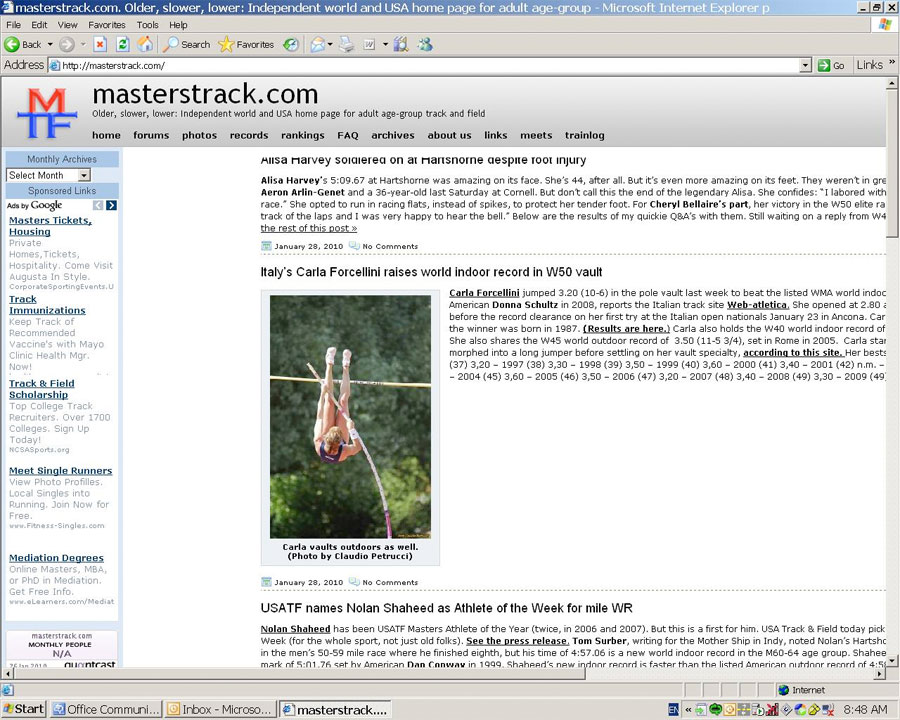Viewport: 900px width, 720px height.
Task: Click the 8:48 AM taskbar clock
Action: (865, 710)
